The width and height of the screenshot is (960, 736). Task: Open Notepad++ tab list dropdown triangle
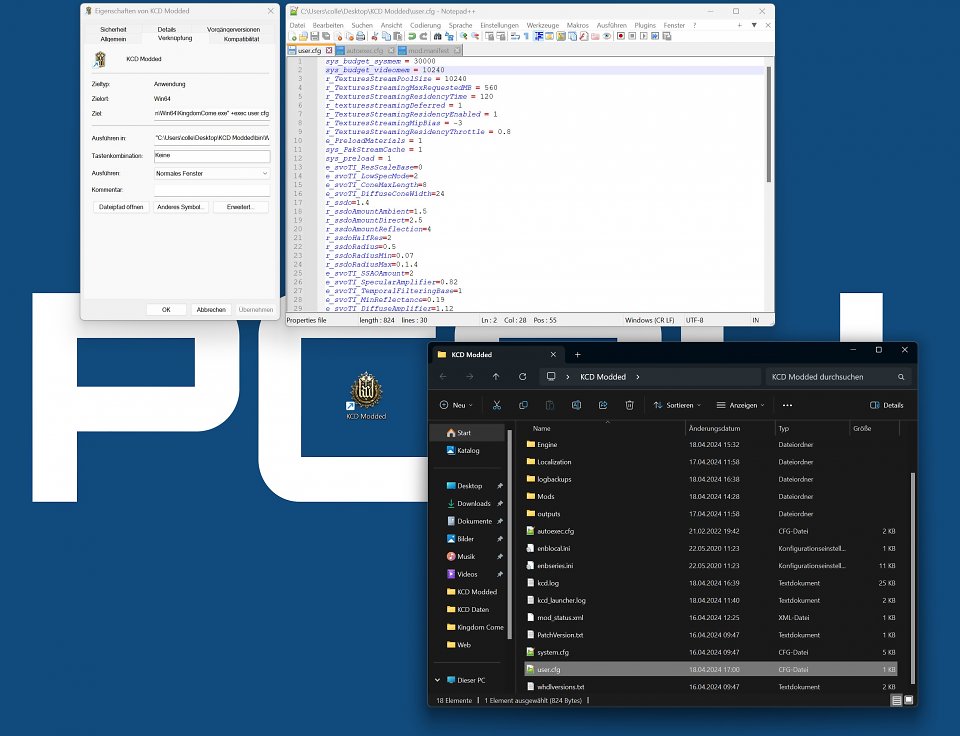point(754,25)
